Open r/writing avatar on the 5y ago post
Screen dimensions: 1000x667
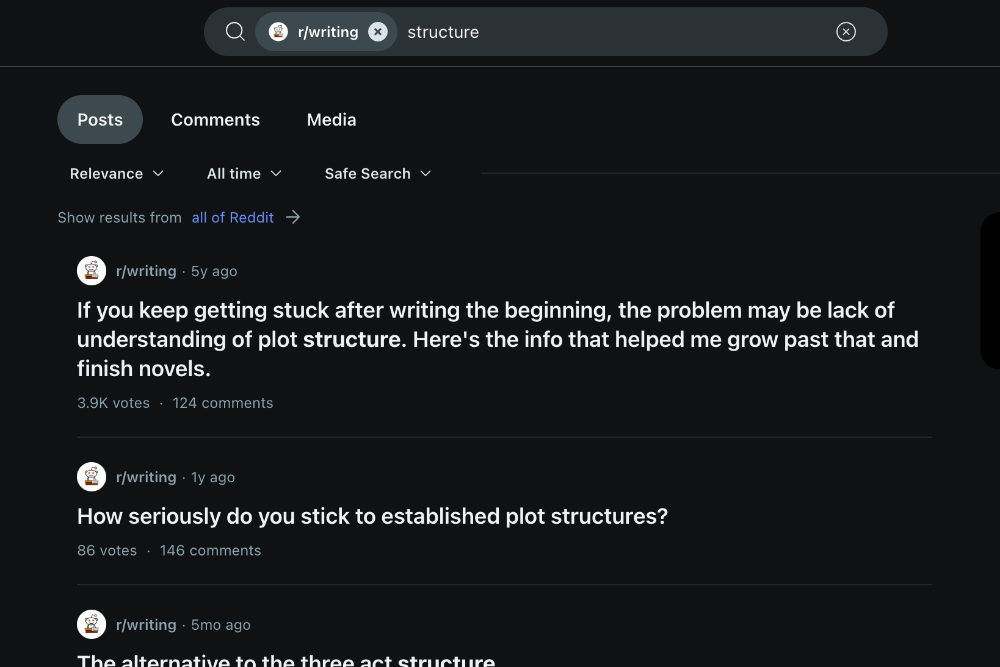(x=92, y=271)
